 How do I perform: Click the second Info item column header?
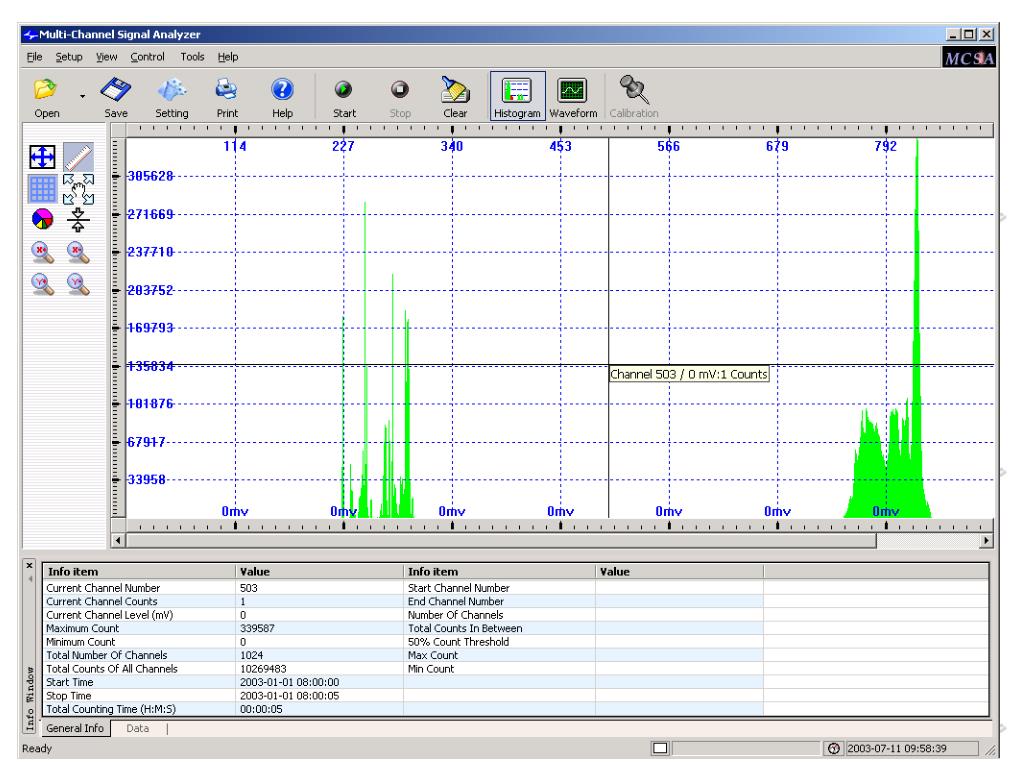[499, 571]
